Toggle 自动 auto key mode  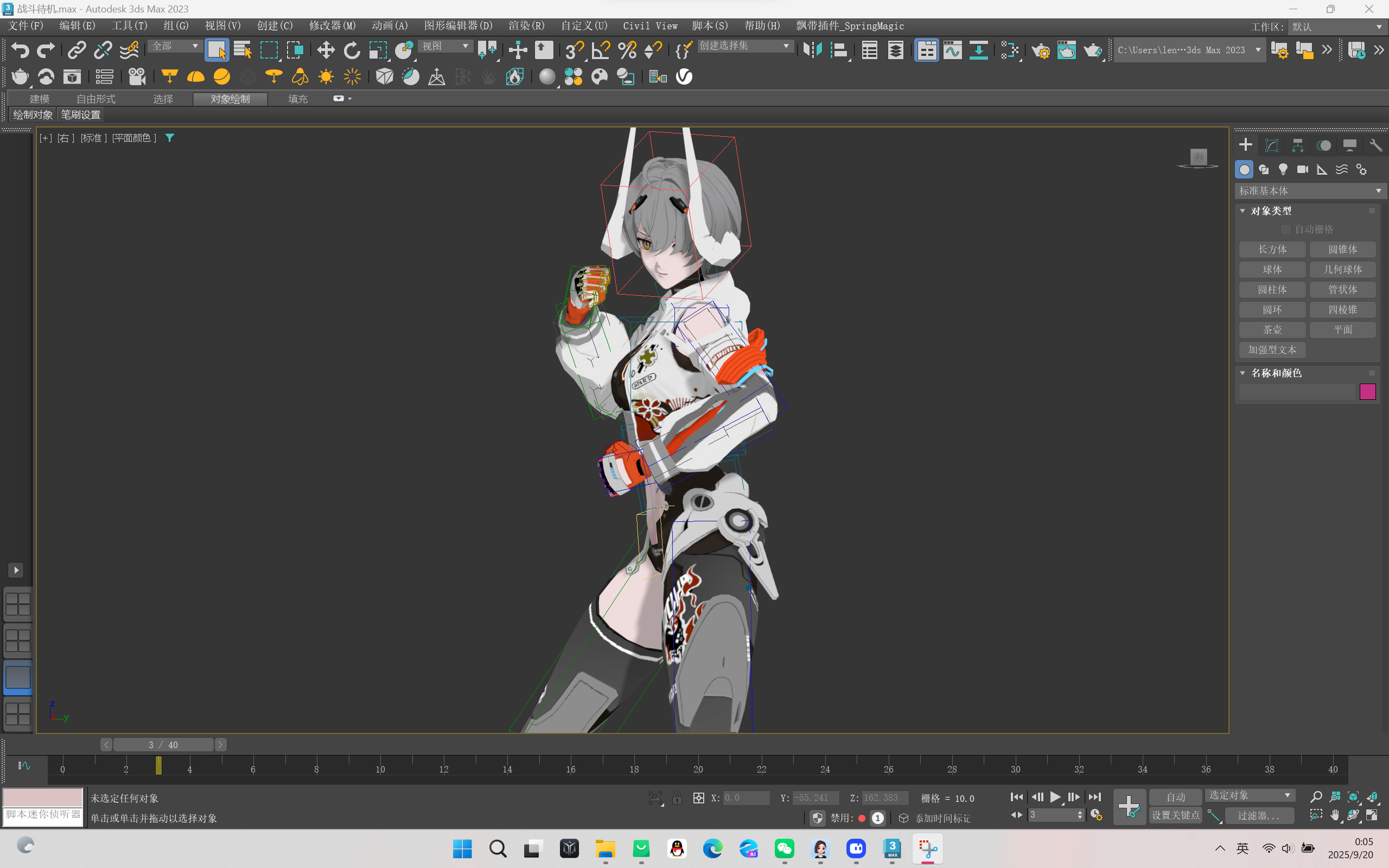(1175, 797)
